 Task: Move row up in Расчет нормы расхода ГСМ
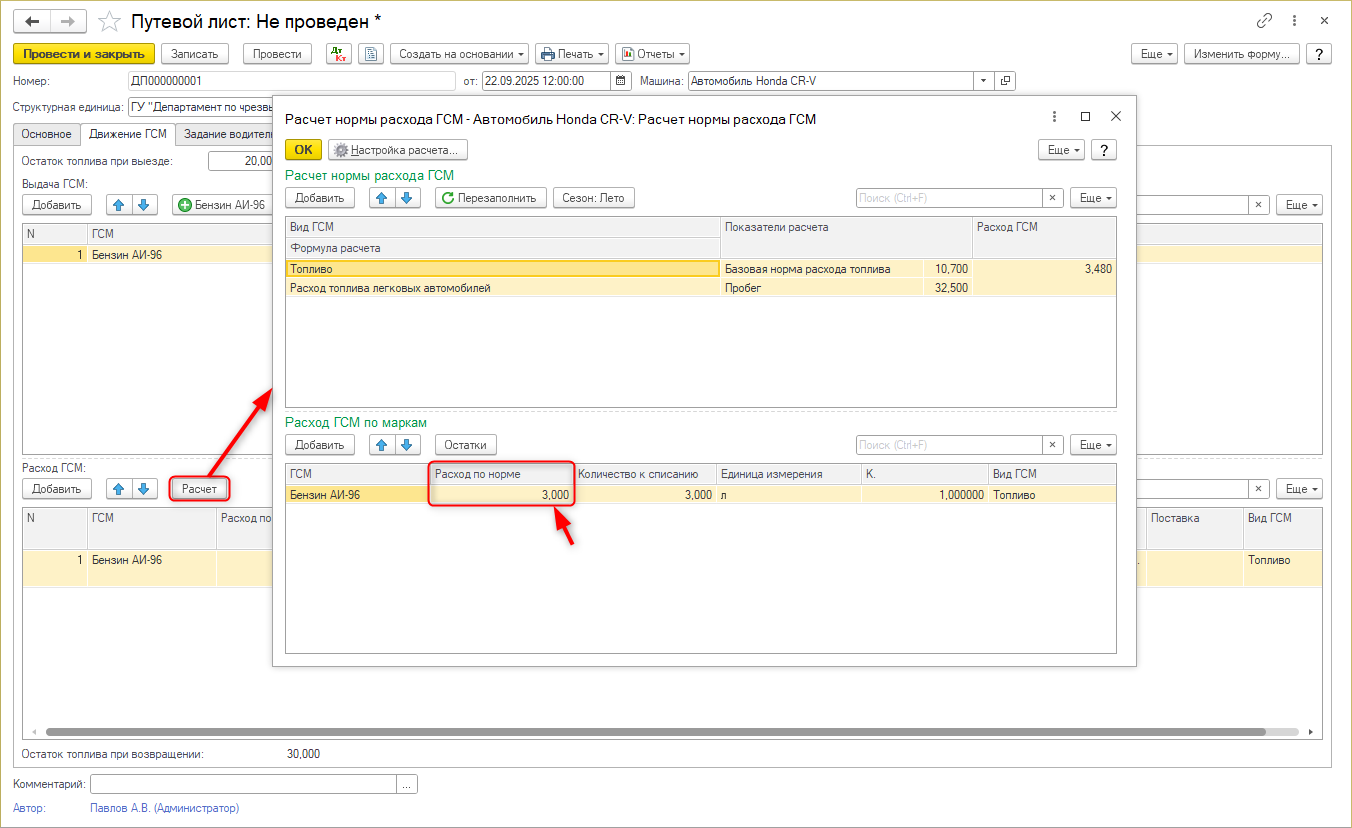(381, 198)
